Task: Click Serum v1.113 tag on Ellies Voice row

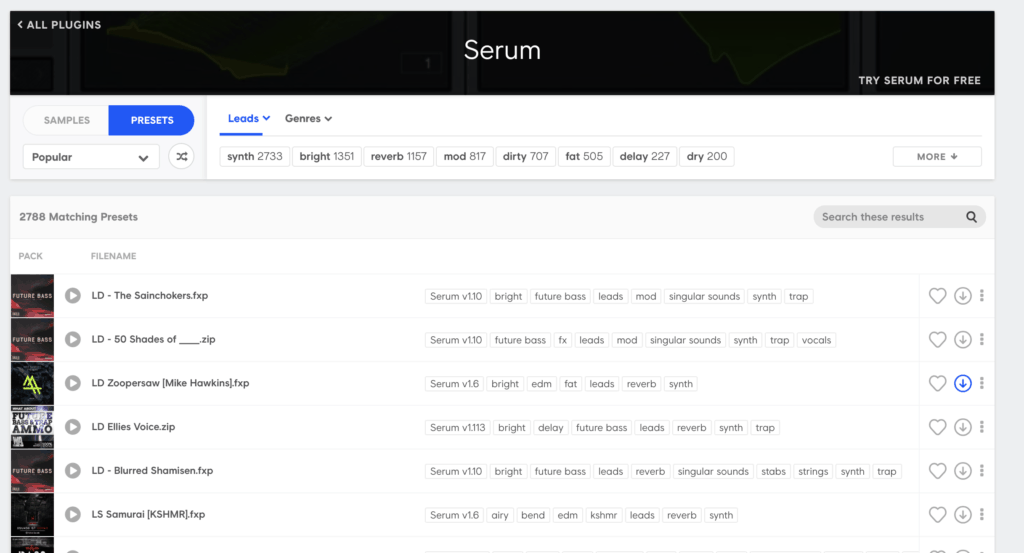Action: pyautogui.click(x=457, y=428)
